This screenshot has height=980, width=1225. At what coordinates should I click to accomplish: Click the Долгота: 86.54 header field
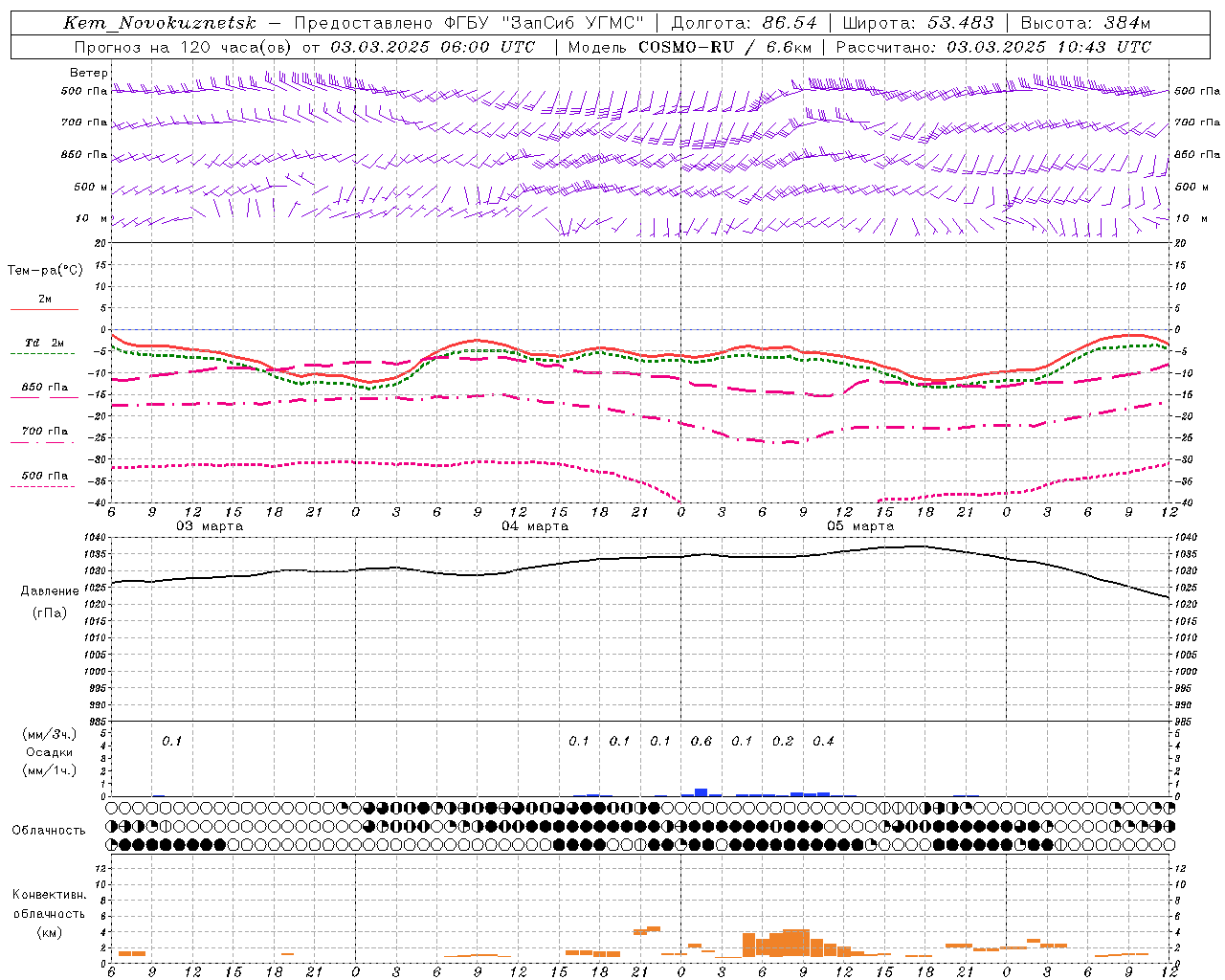point(744,23)
